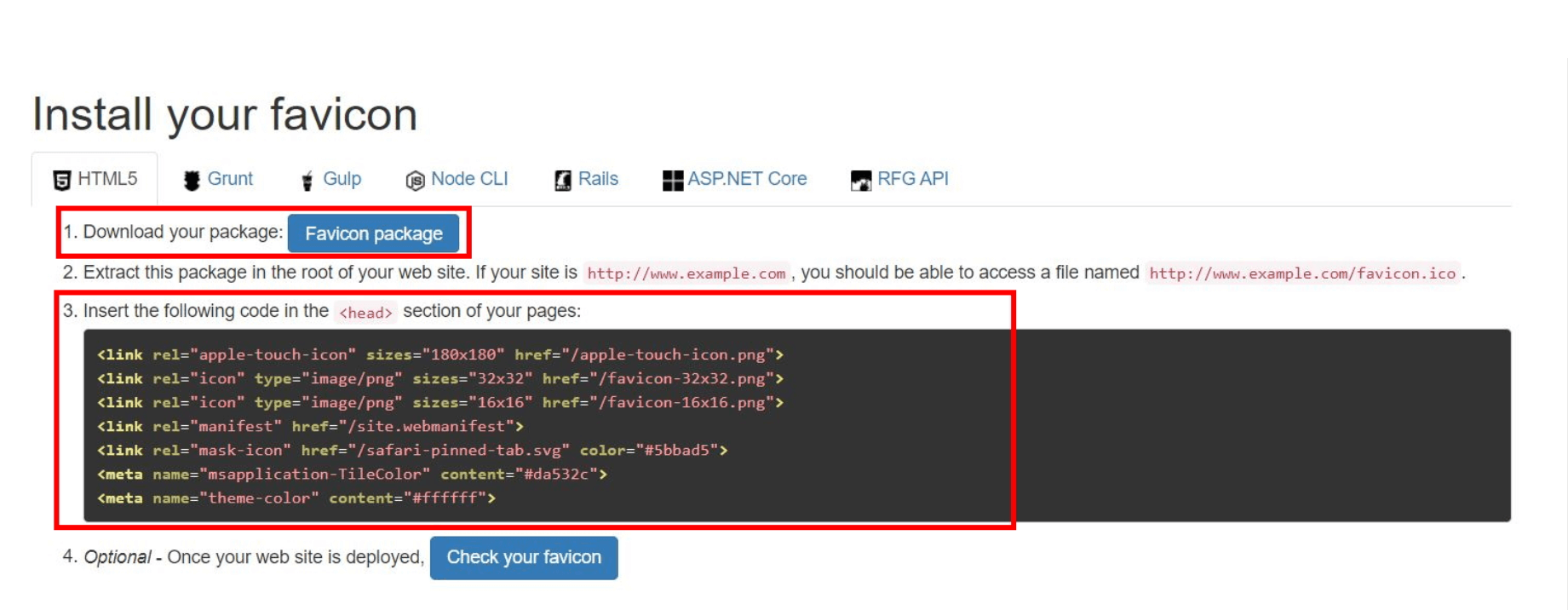Click the http://www.example.com/favicon.ico code text
Viewport: 1568px width, 610px height.
[x=1302, y=273]
